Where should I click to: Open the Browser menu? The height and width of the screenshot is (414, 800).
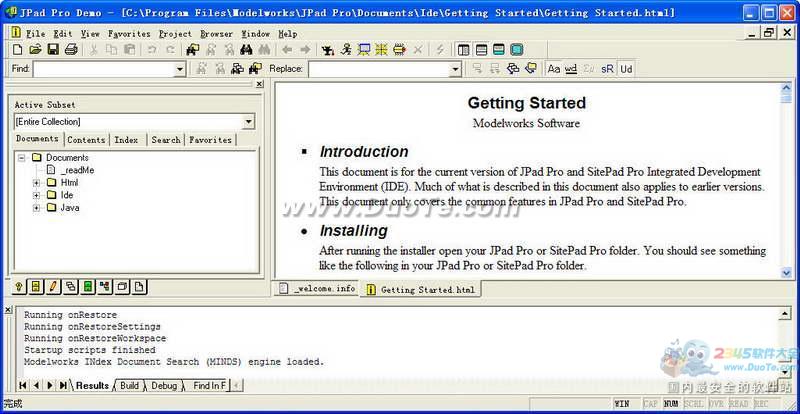tap(216, 34)
